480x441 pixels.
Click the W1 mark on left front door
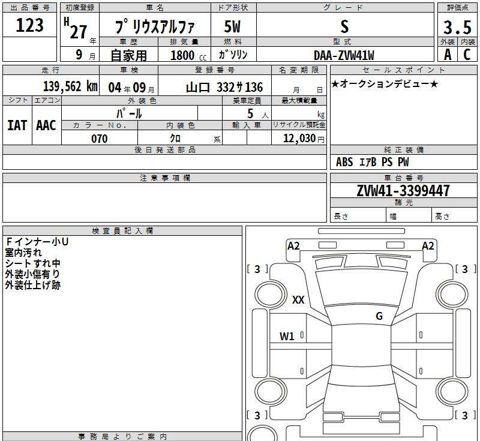click(287, 336)
